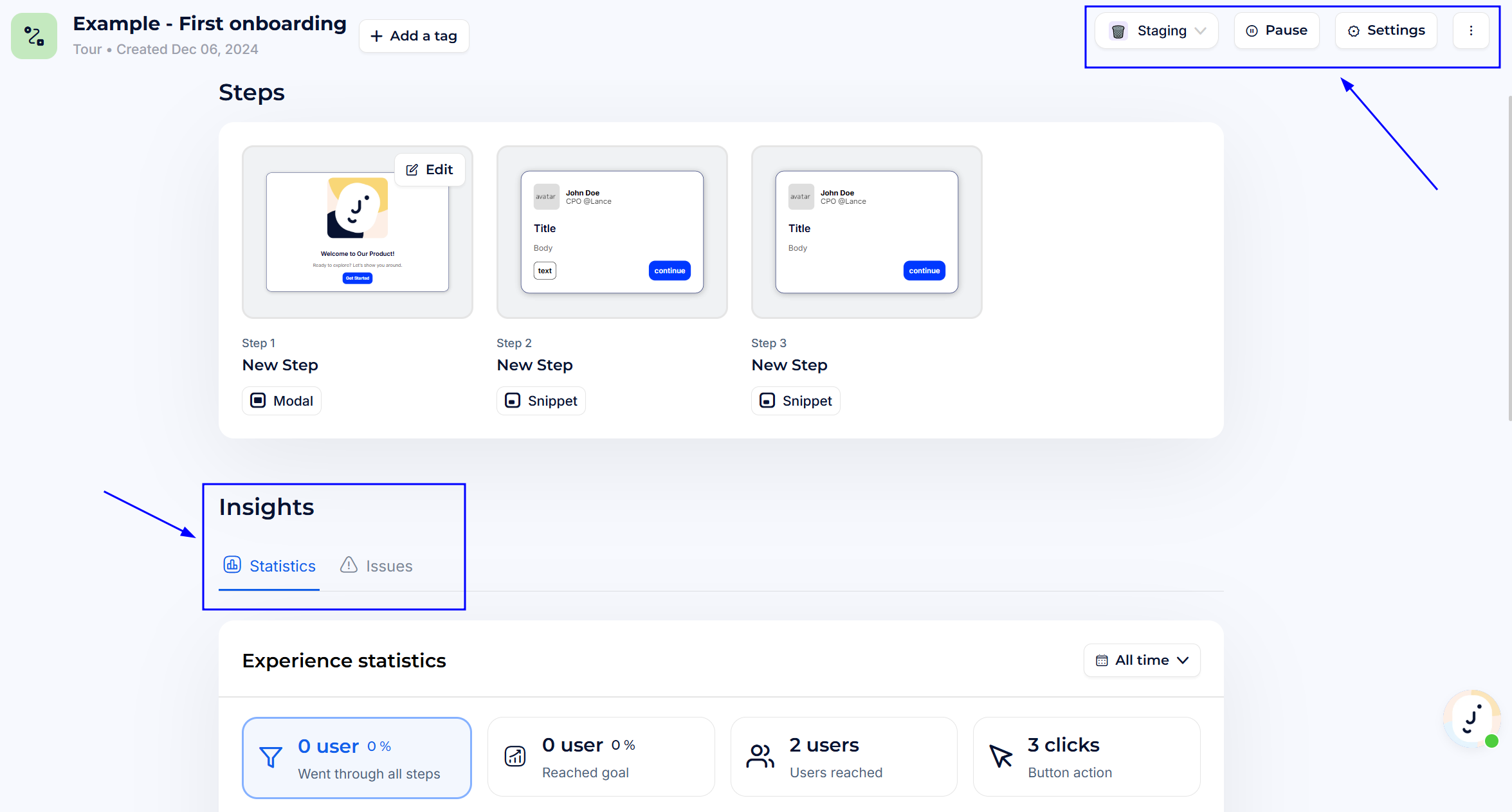
Task: Select the Step 2 preview thumbnail
Action: point(612,232)
